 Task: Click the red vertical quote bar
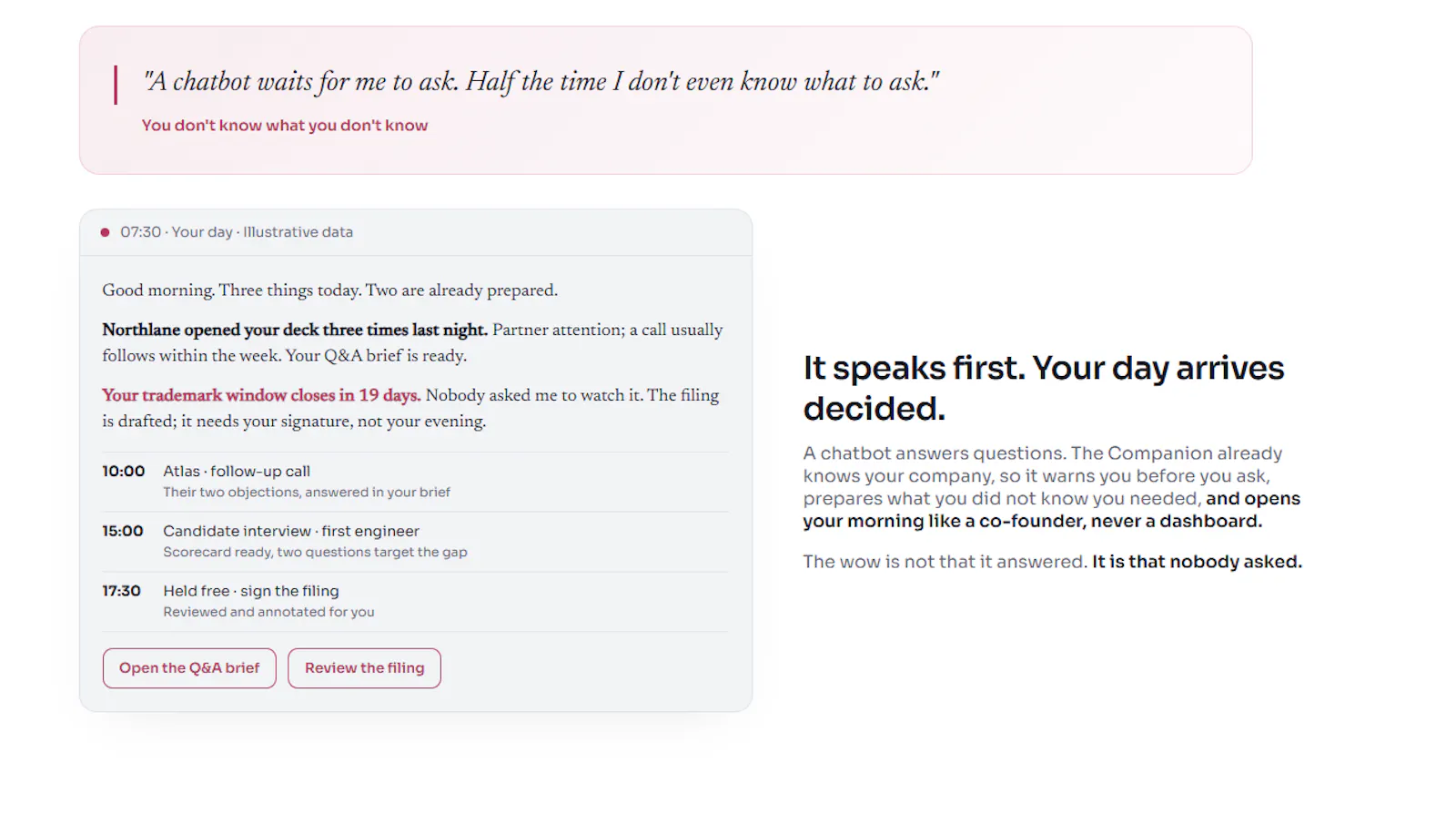click(x=116, y=85)
